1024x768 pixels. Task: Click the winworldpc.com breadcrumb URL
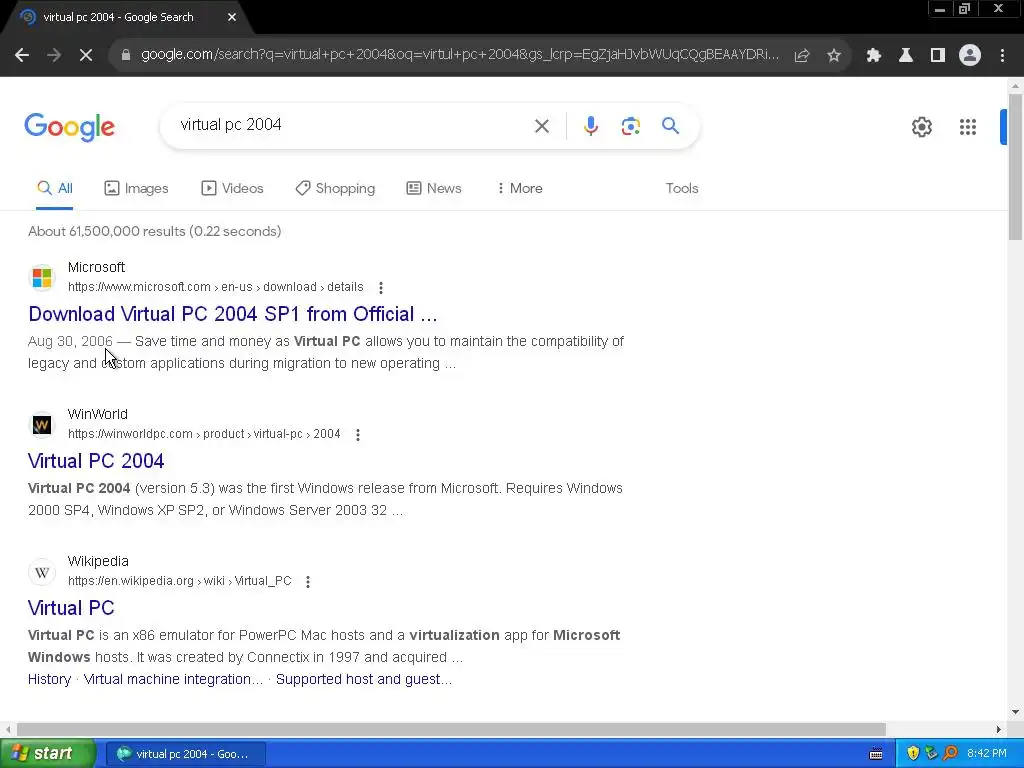coord(204,434)
